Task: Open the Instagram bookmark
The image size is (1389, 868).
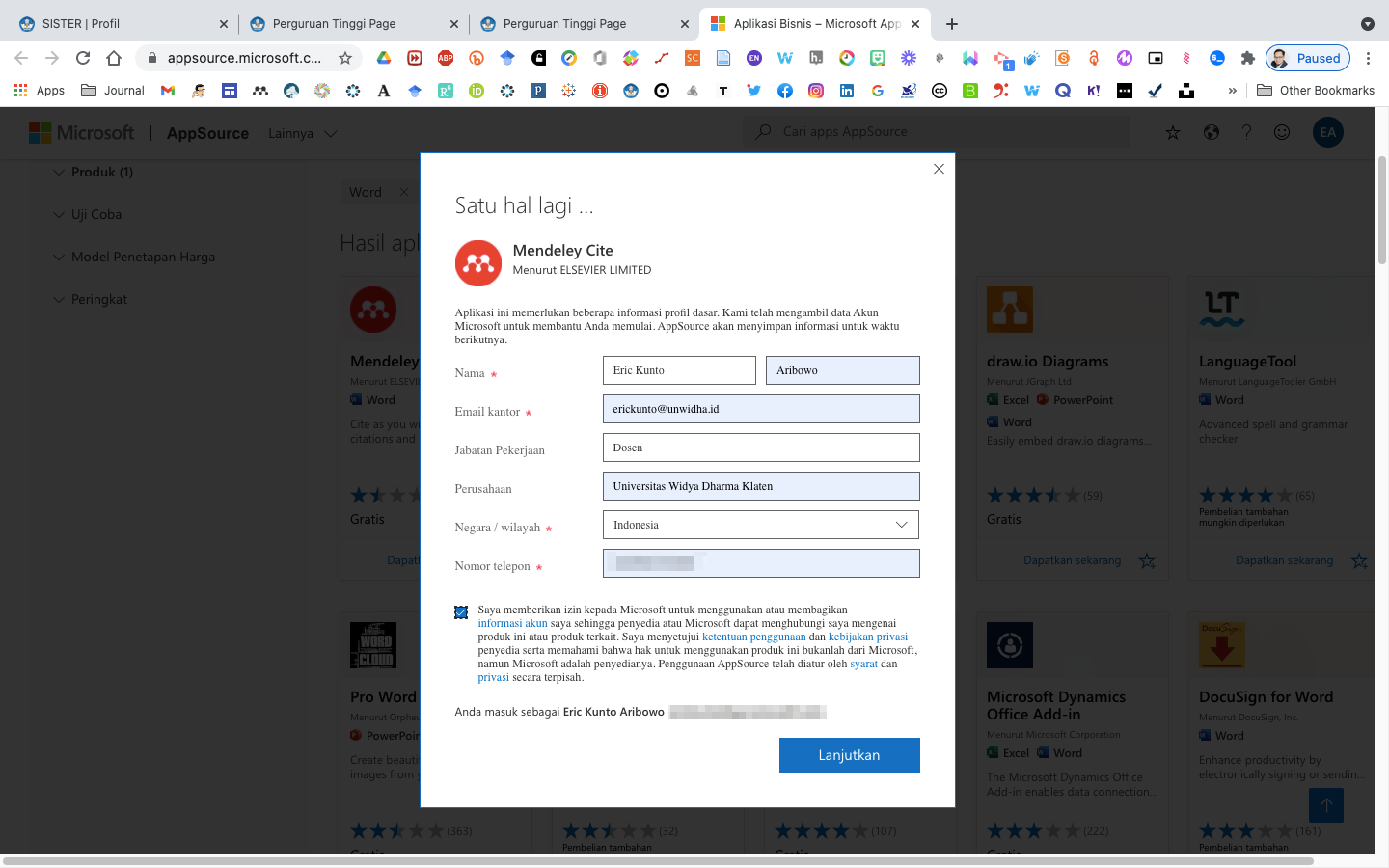Action: point(816,91)
